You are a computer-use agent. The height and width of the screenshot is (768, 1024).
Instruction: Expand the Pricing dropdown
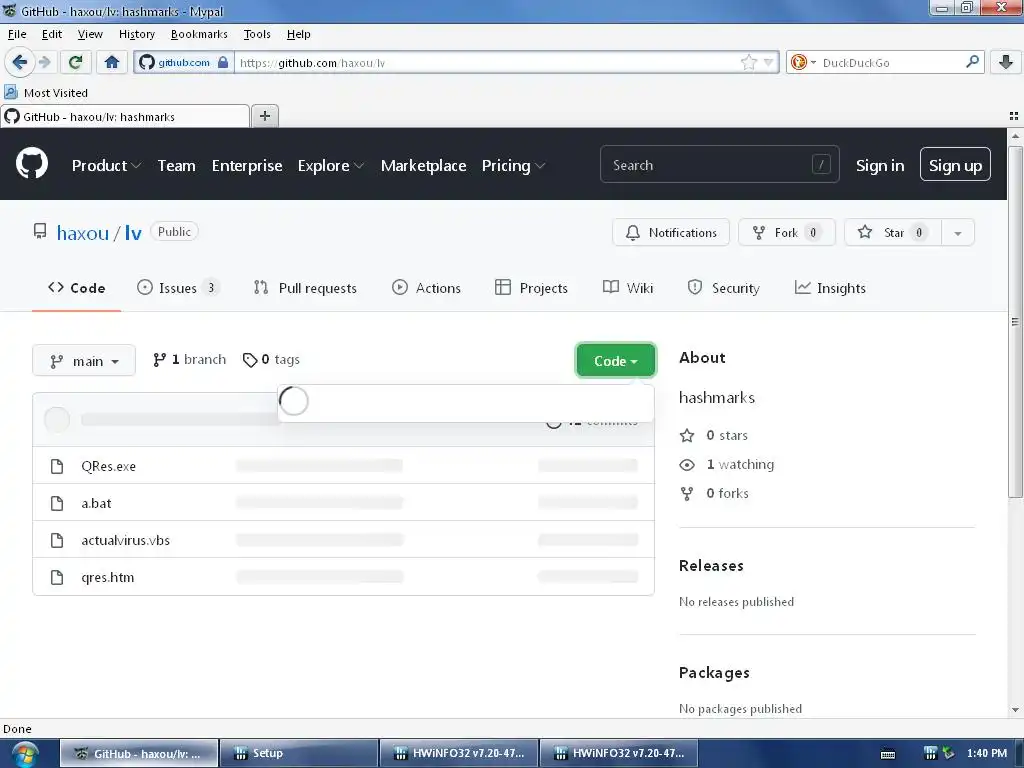(x=513, y=166)
